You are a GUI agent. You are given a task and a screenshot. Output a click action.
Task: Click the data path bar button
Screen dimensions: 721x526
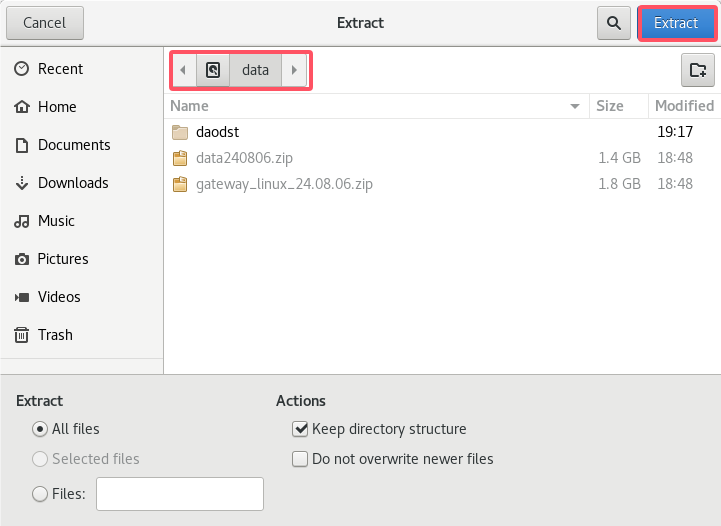[255, 70]
